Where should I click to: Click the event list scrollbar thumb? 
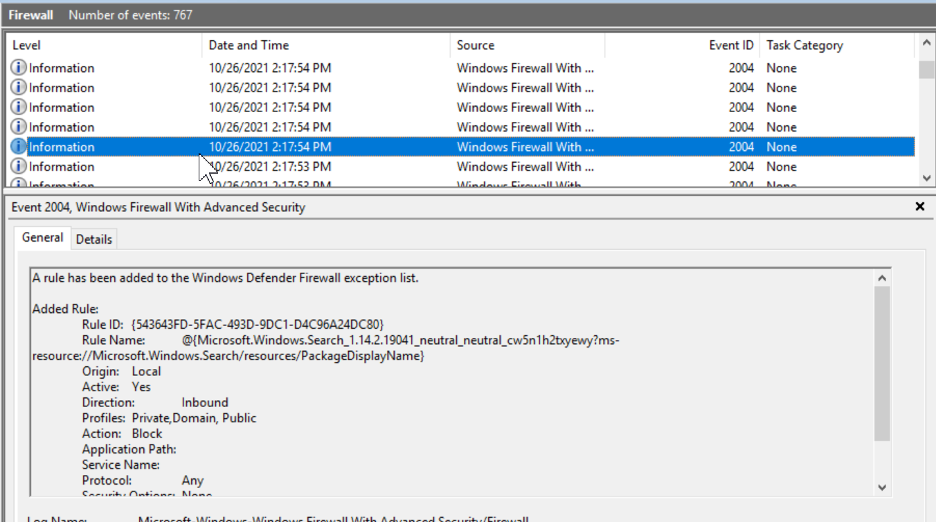coord(926,69)
